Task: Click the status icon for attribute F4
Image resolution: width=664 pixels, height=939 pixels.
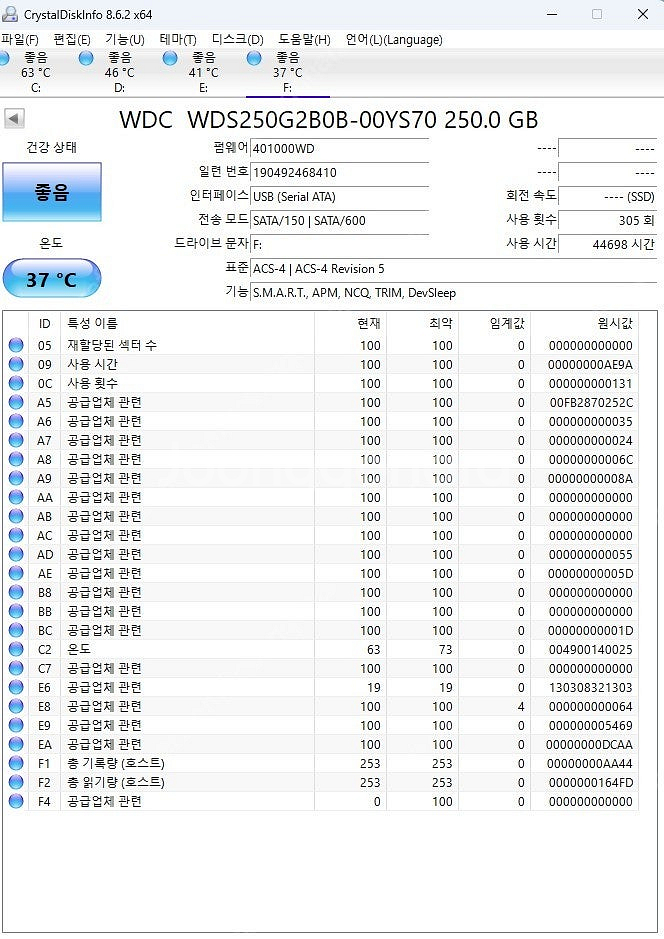Action: [x=16, y=801]
